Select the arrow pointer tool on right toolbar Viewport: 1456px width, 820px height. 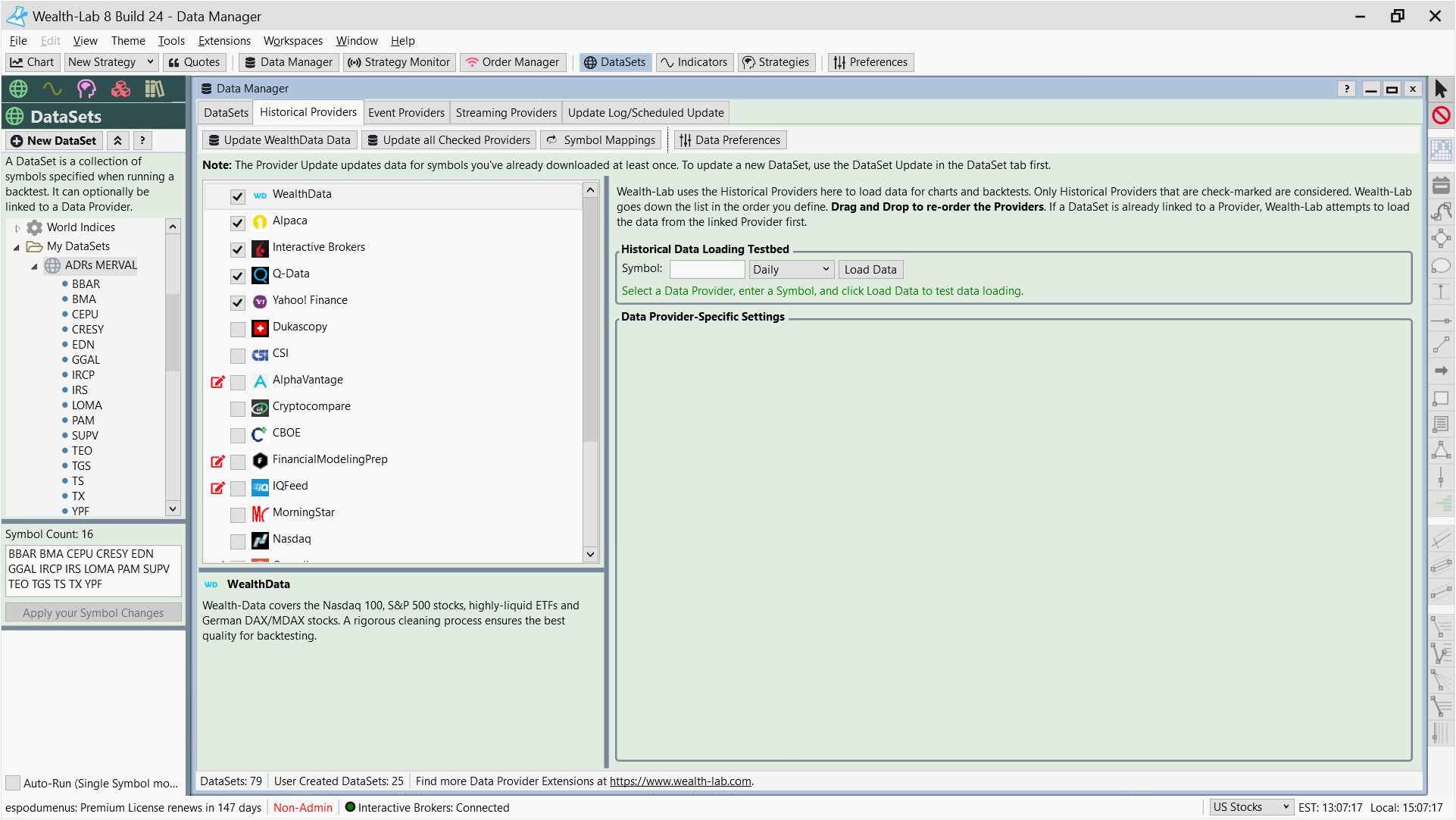pos(1441,89)
